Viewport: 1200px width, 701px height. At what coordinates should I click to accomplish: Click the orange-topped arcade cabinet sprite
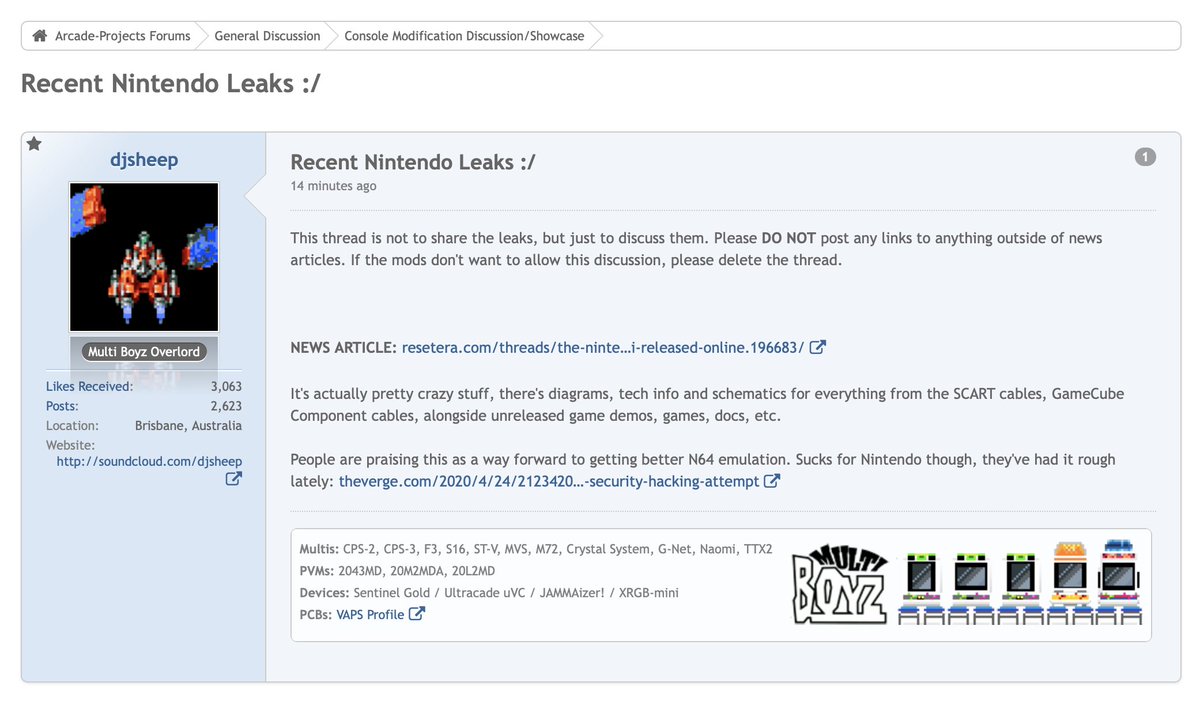(x=1070, y=583)
